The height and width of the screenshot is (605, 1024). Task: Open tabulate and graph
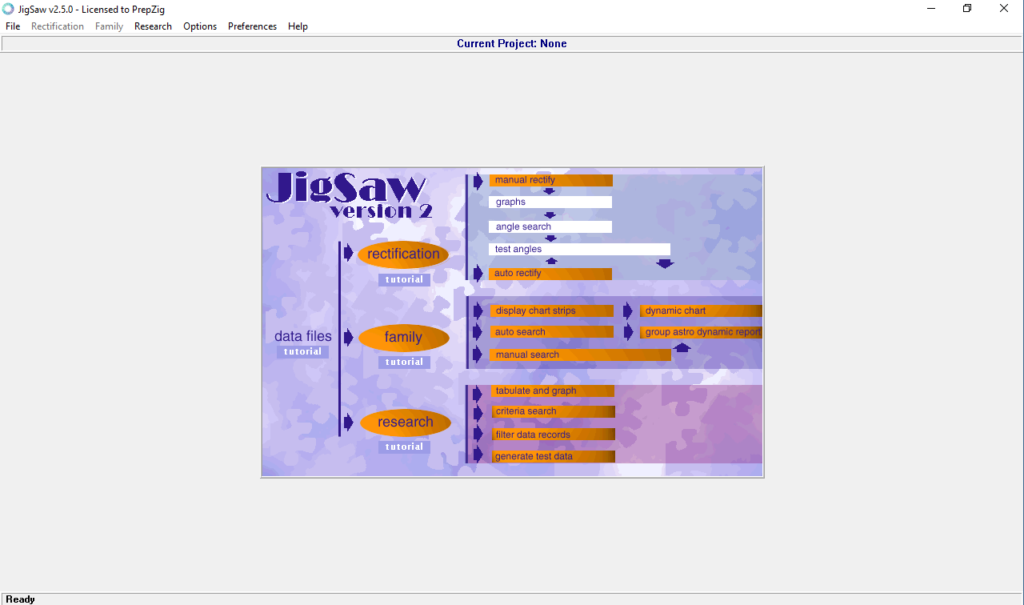[552, 391]
